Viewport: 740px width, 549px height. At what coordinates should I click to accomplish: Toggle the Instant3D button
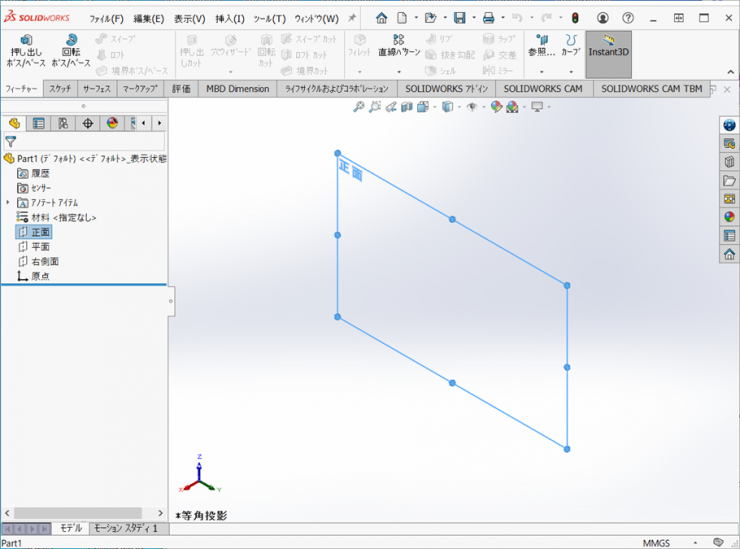pyautogui.click(x=608, y=52)
